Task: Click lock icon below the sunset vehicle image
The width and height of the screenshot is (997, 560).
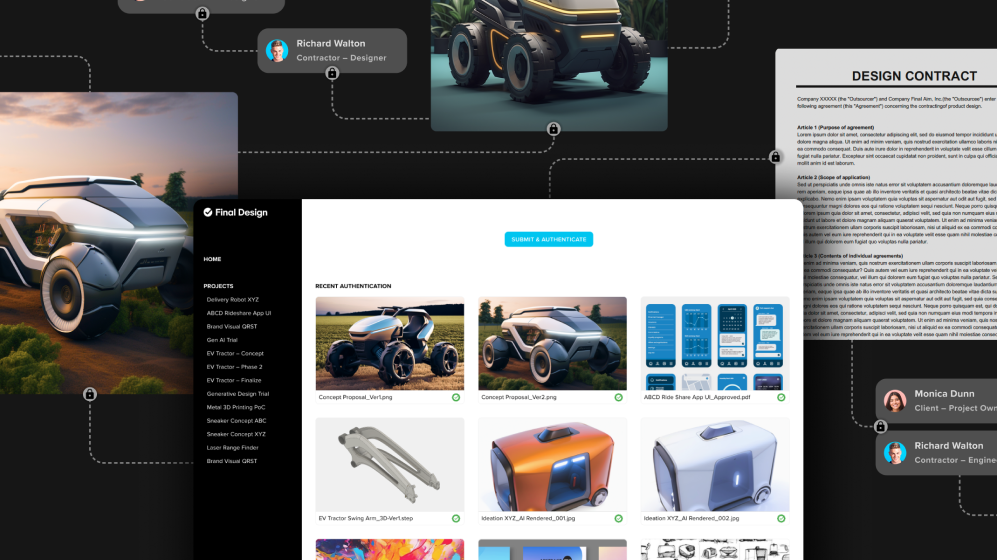Action: (x=90, y=394)
